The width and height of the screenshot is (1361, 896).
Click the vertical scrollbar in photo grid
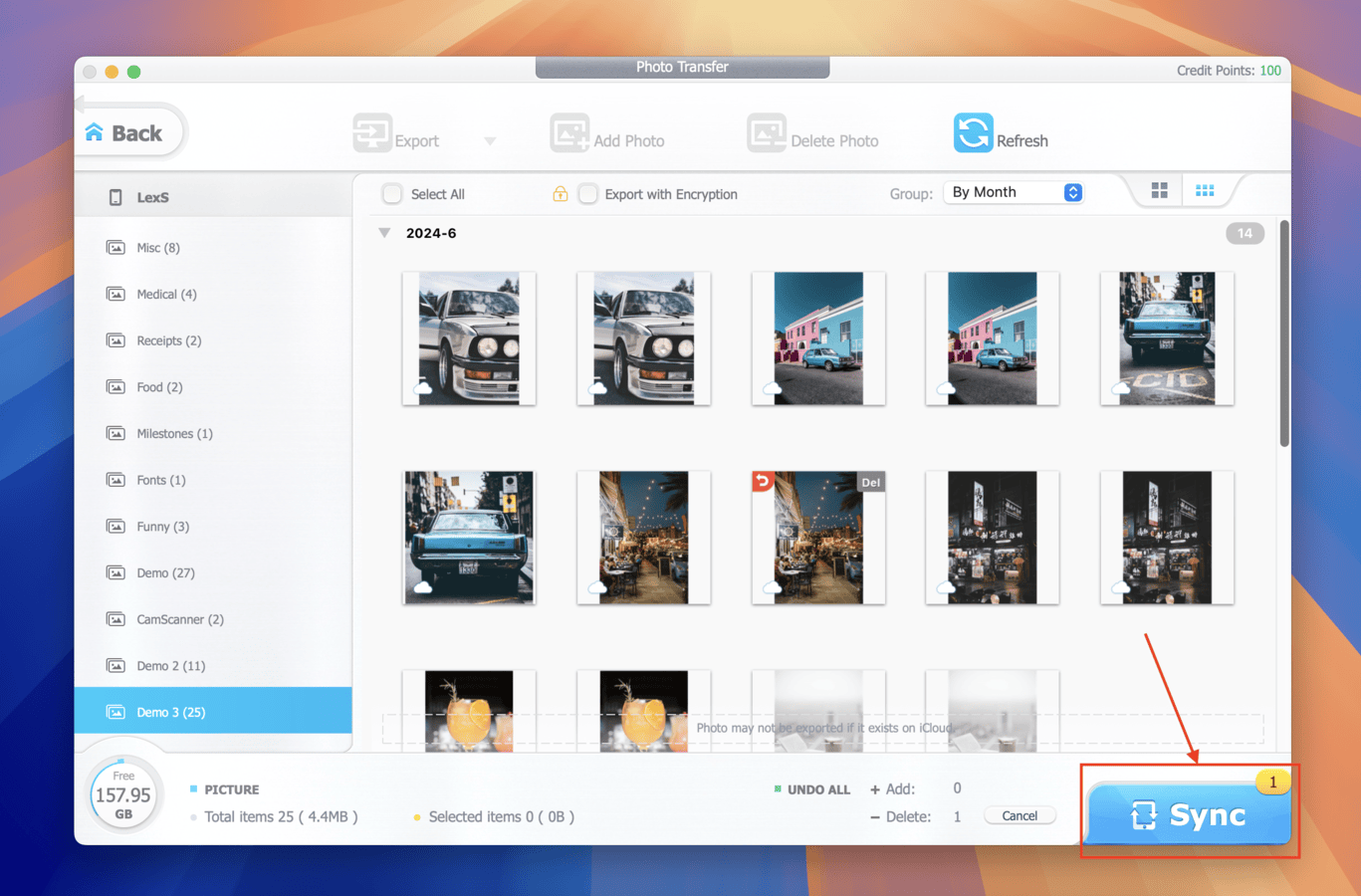(1284, 334)
